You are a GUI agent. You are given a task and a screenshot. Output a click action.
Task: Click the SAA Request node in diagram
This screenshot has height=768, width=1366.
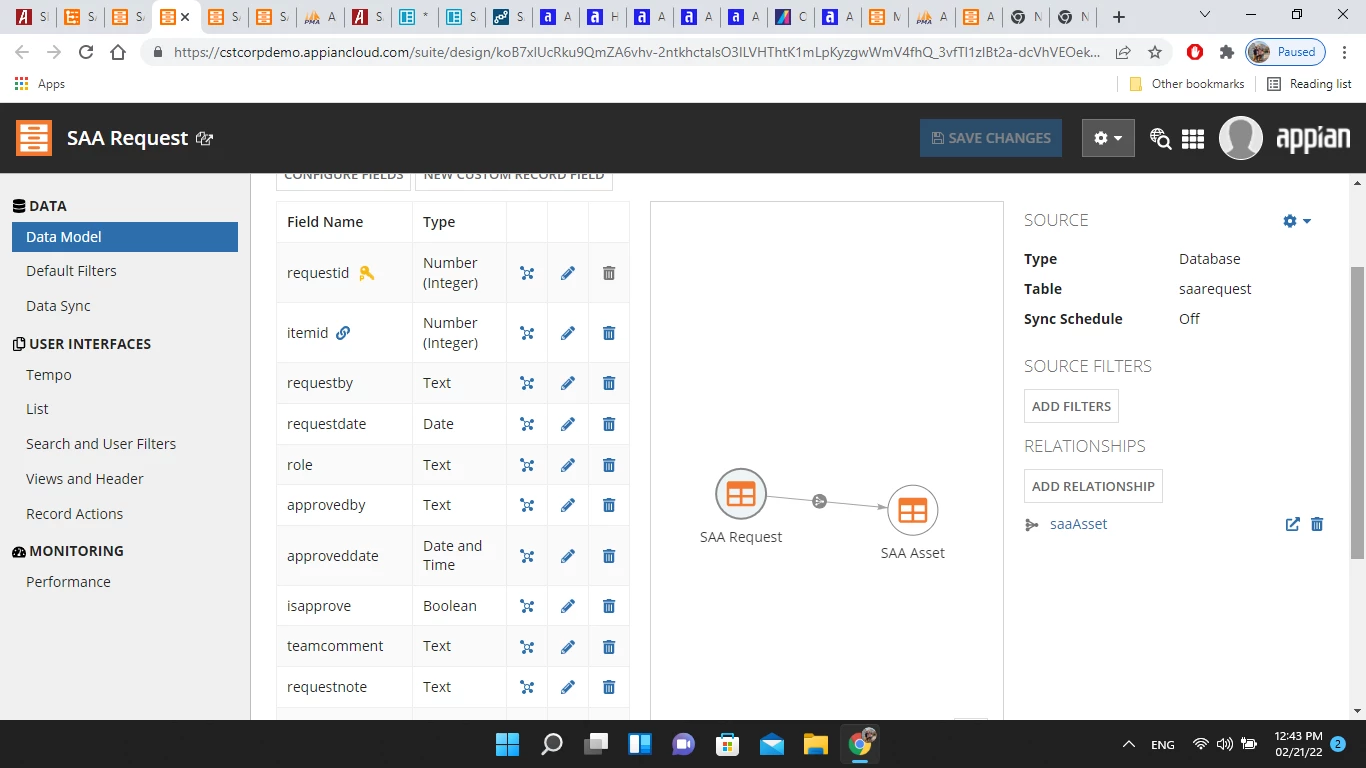741,494
